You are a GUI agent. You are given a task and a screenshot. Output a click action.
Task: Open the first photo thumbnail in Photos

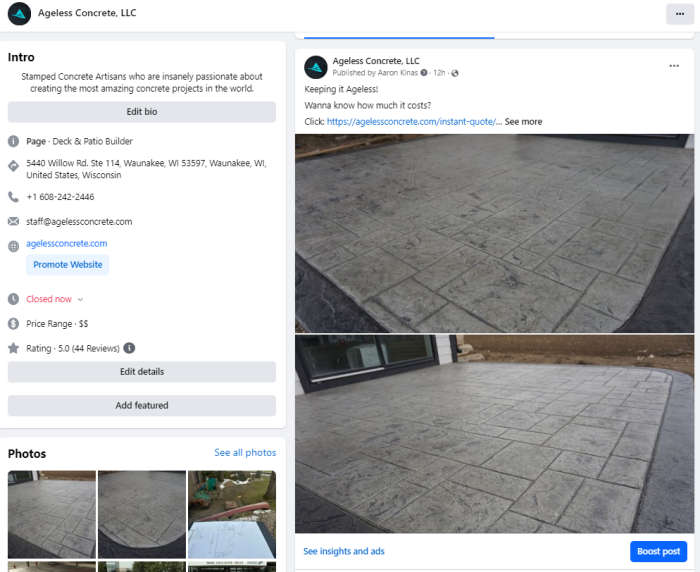point(52,514)
